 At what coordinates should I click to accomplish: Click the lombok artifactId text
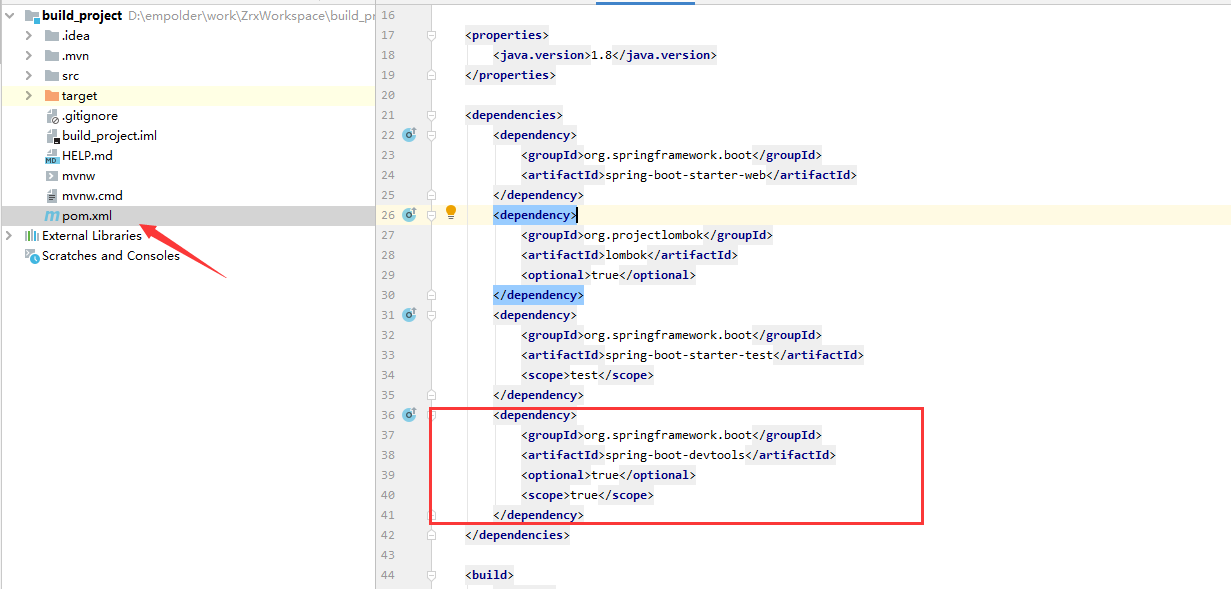click(625, 255)
